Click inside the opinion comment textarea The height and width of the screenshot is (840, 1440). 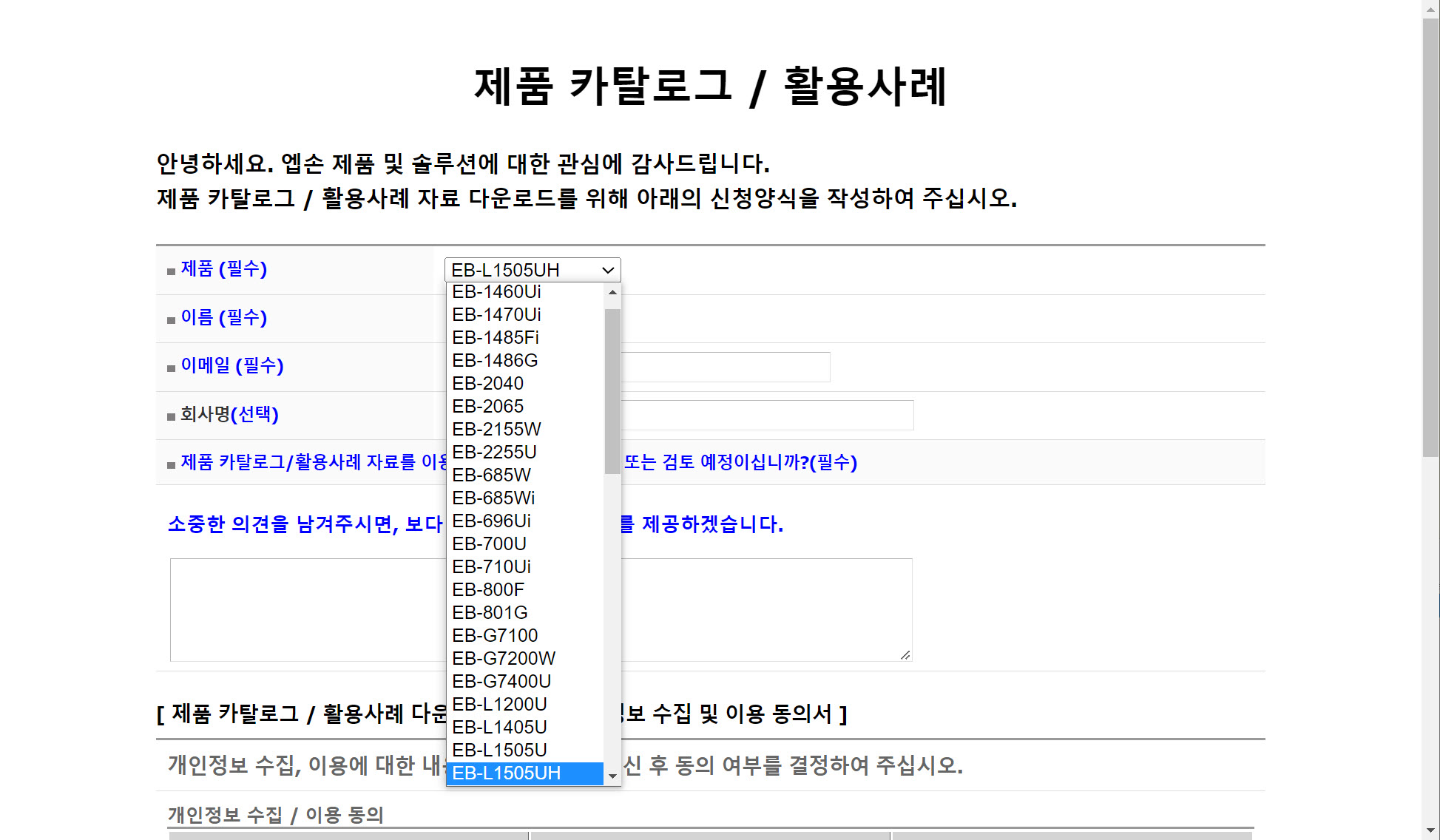pyautogui.click(x=762, y=609)
